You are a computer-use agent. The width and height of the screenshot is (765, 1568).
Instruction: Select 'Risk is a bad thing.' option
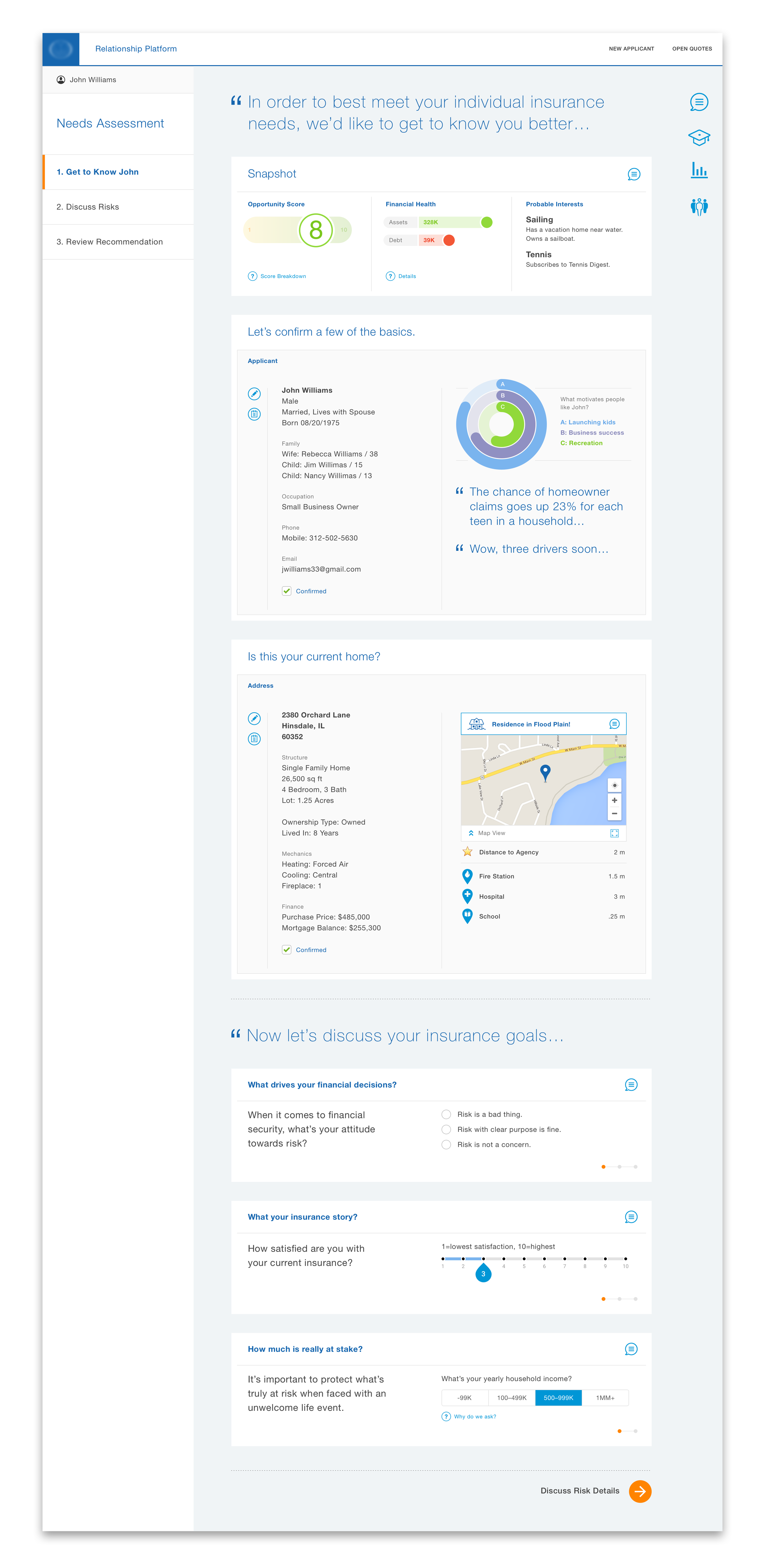coord(446,1114)
